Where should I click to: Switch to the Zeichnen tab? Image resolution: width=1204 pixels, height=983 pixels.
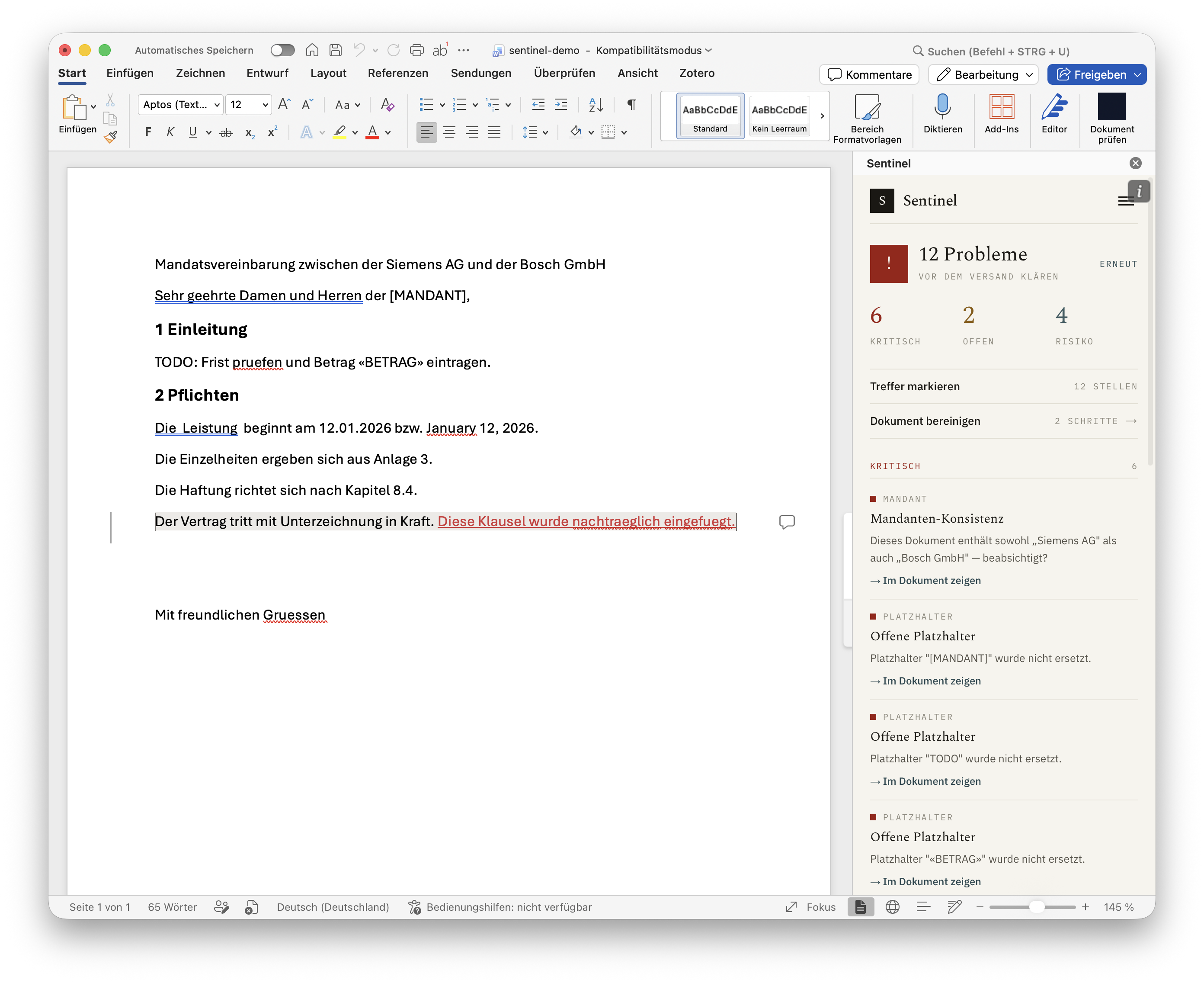pos(200,73)
